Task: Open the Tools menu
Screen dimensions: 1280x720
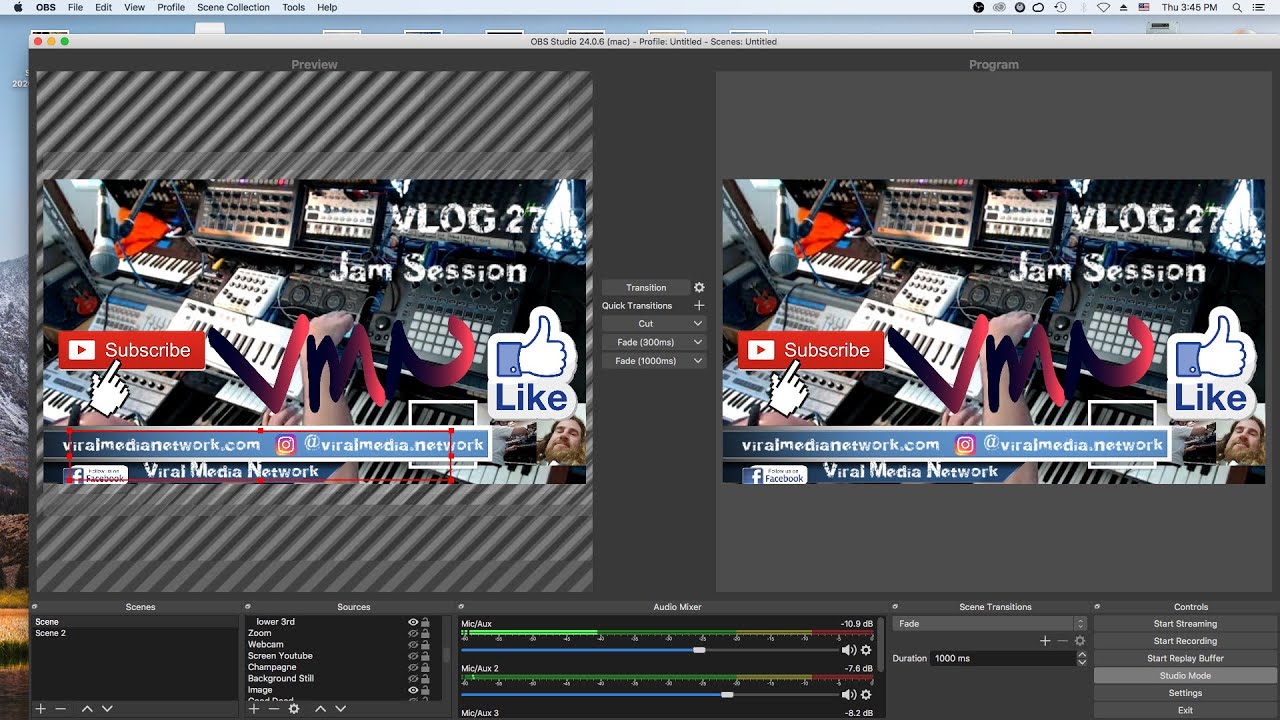Action: click(294, 7)
